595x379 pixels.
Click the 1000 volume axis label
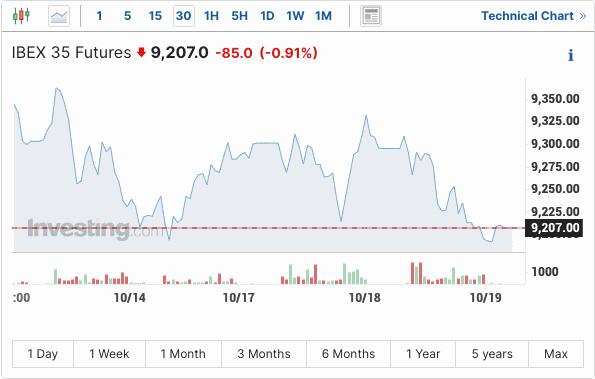[545, 272]
